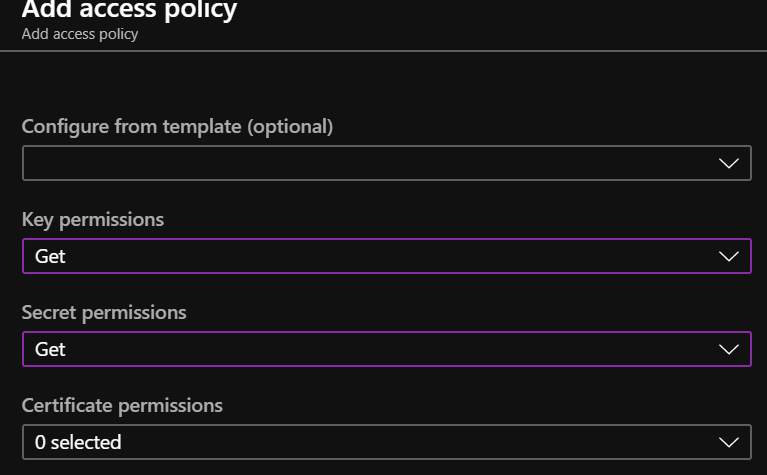Click the Secret permissions label

pyautogui.click(x=104, y=313)
